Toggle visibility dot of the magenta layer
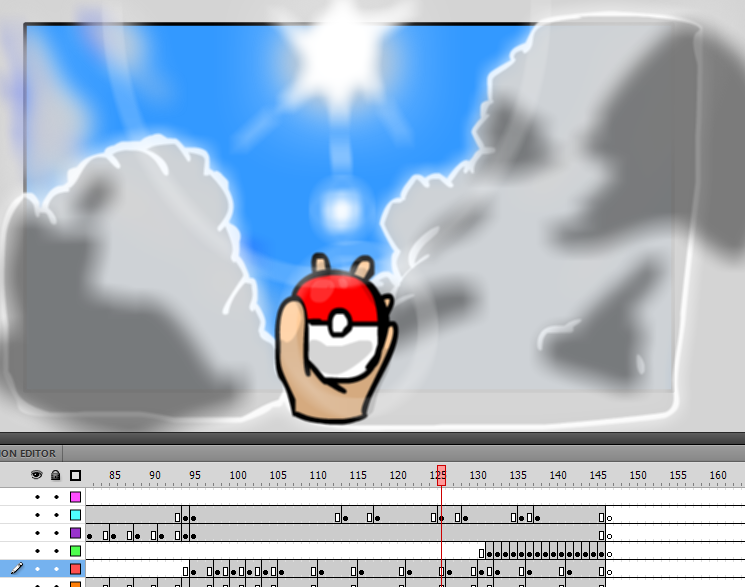 37,497
